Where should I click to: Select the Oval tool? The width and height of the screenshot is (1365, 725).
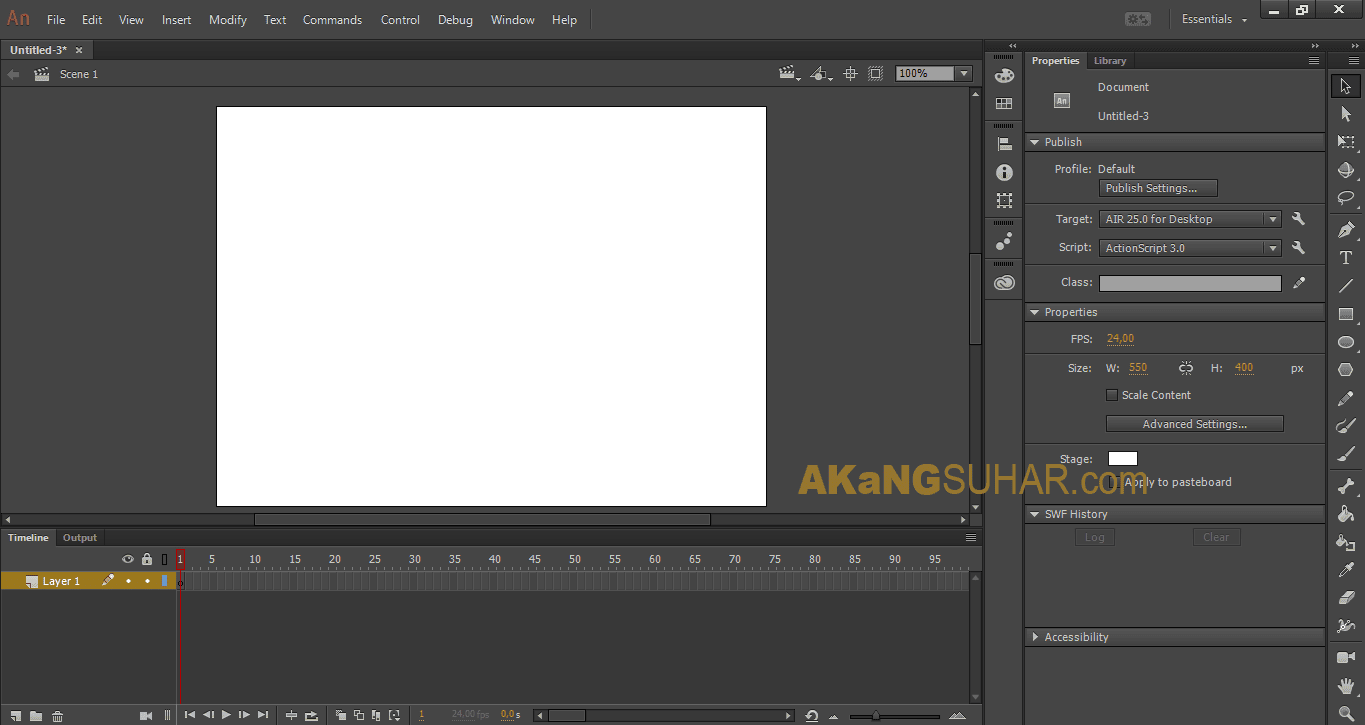(1346, 342)
